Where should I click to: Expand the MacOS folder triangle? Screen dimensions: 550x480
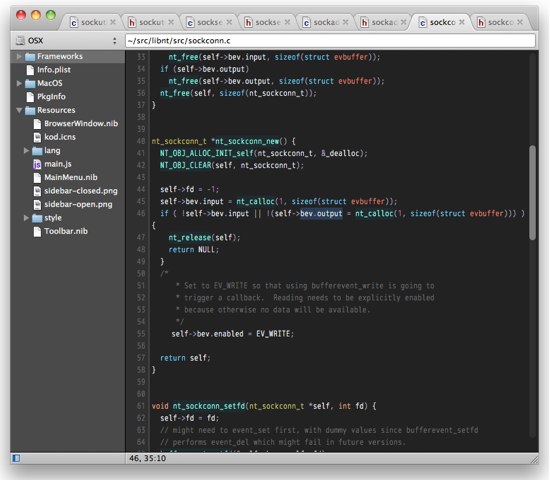point(19,83)
